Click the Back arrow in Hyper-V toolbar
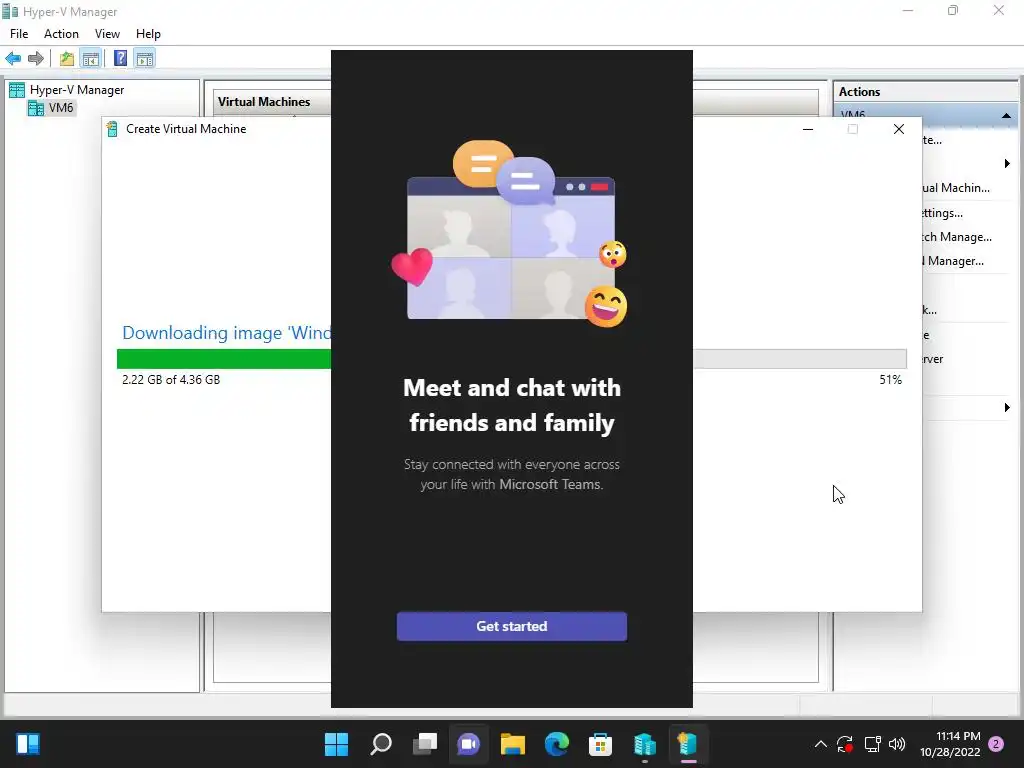 pyautogui.click(x=13, y=59)
